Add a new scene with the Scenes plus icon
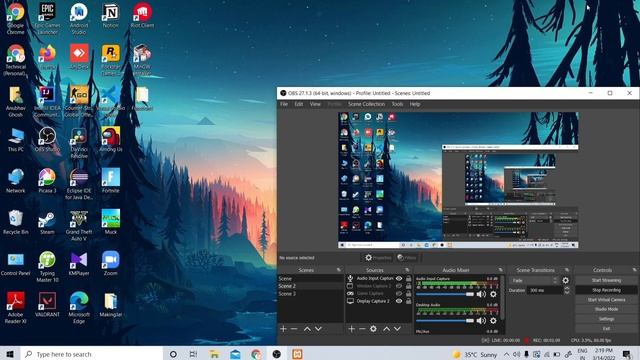640x360 pixels. pos(283,329)
